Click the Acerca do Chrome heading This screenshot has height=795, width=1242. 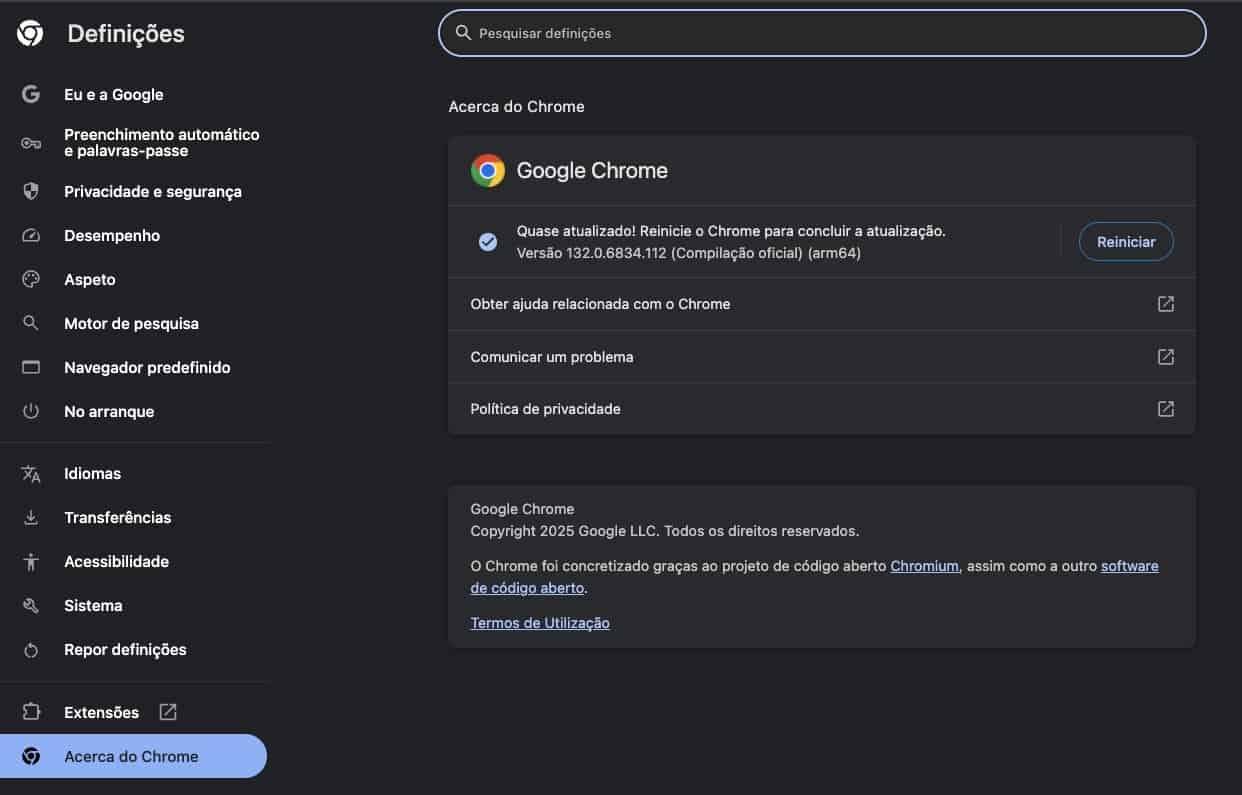coord(516,107)
